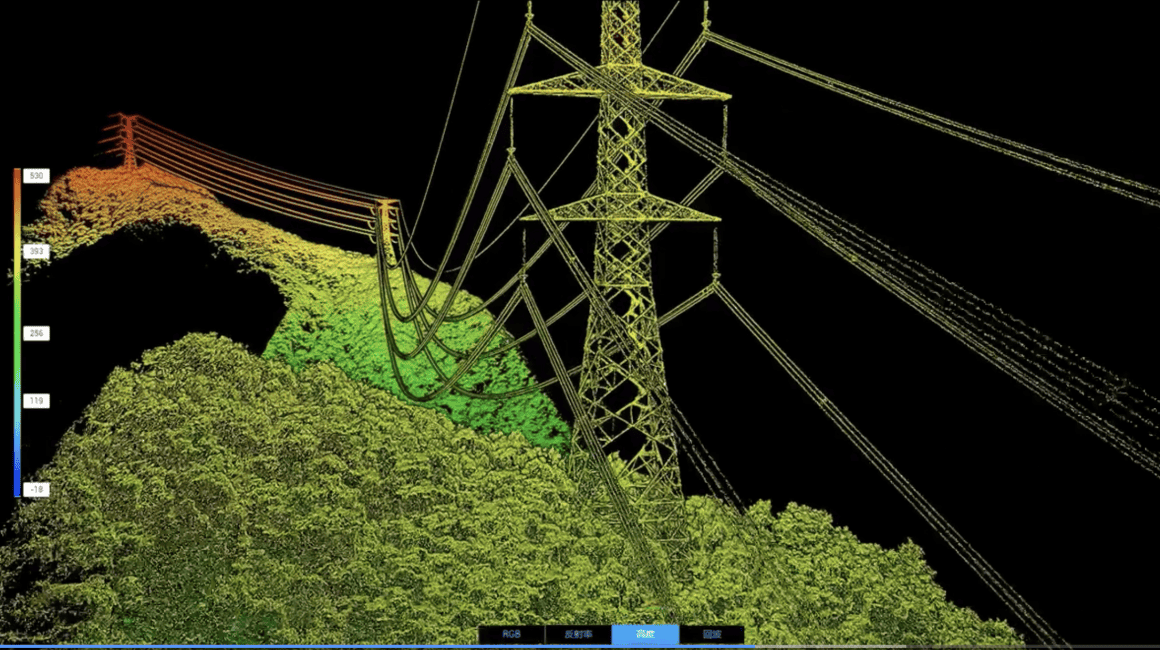Click the 119 elevation legend marker
Image resolution: width=1160 pixels, height=650 pixels.
click(x=35, y=401)
